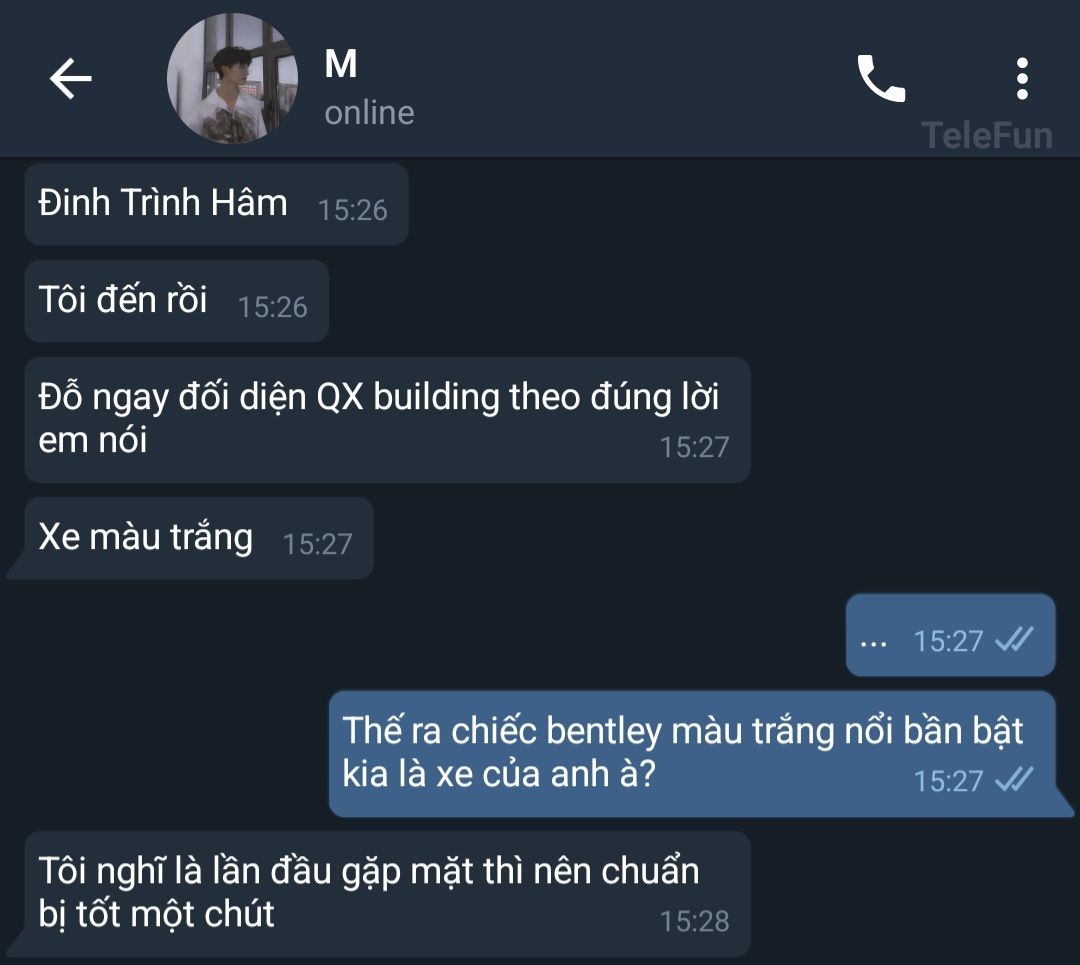Tap the timestamp on Đinh Trình Hâm
Screen dimensions: 1080x965
point(353,210)
